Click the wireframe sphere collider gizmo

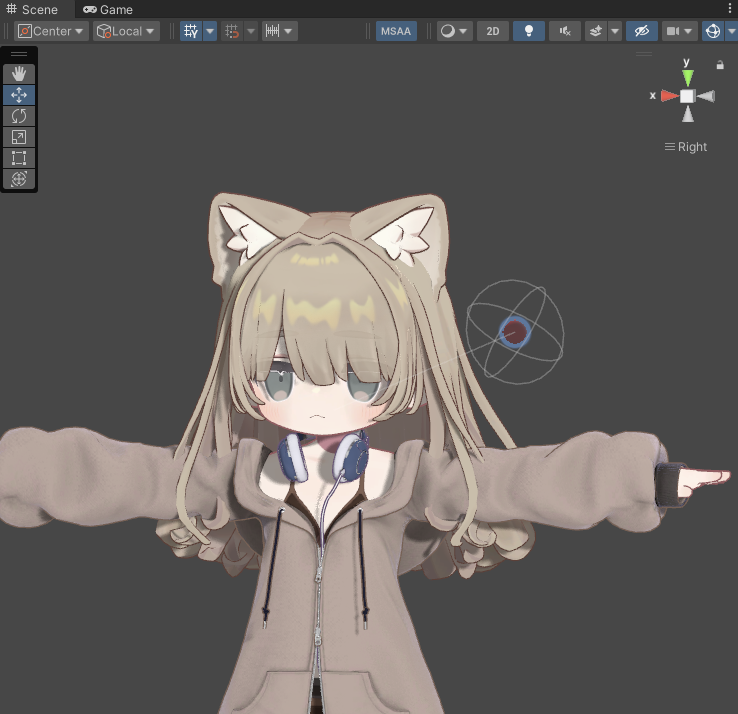pyautogui.click(x=515, y=332)
